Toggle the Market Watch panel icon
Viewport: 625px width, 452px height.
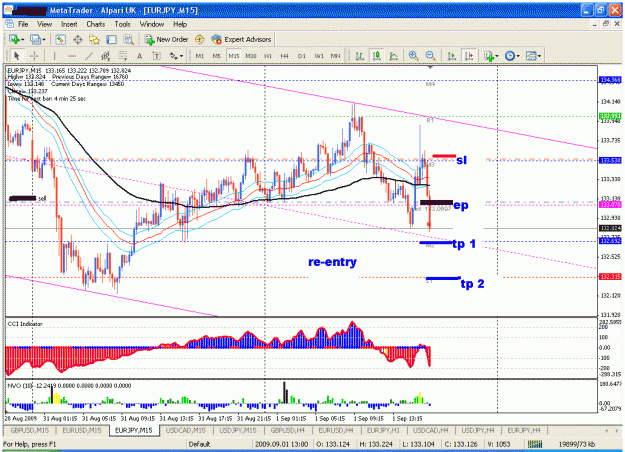(60, 39)
